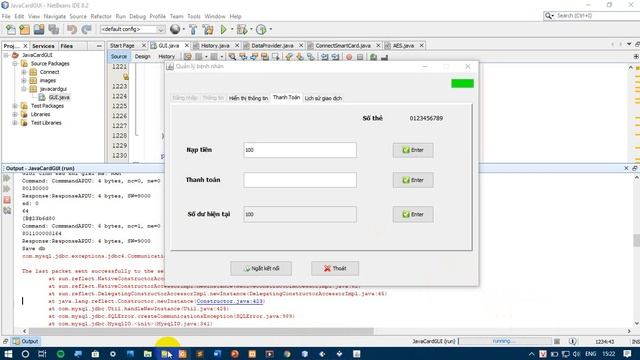Click the Undo arrow in main toolbar
640x360 pixels.
click(x=72, y=29)
